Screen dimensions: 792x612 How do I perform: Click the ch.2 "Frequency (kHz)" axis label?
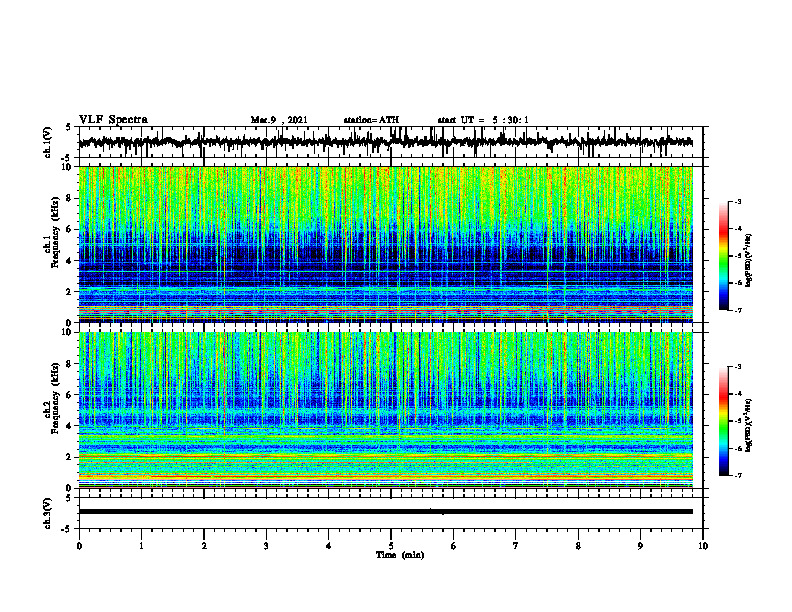pos(55,398)
